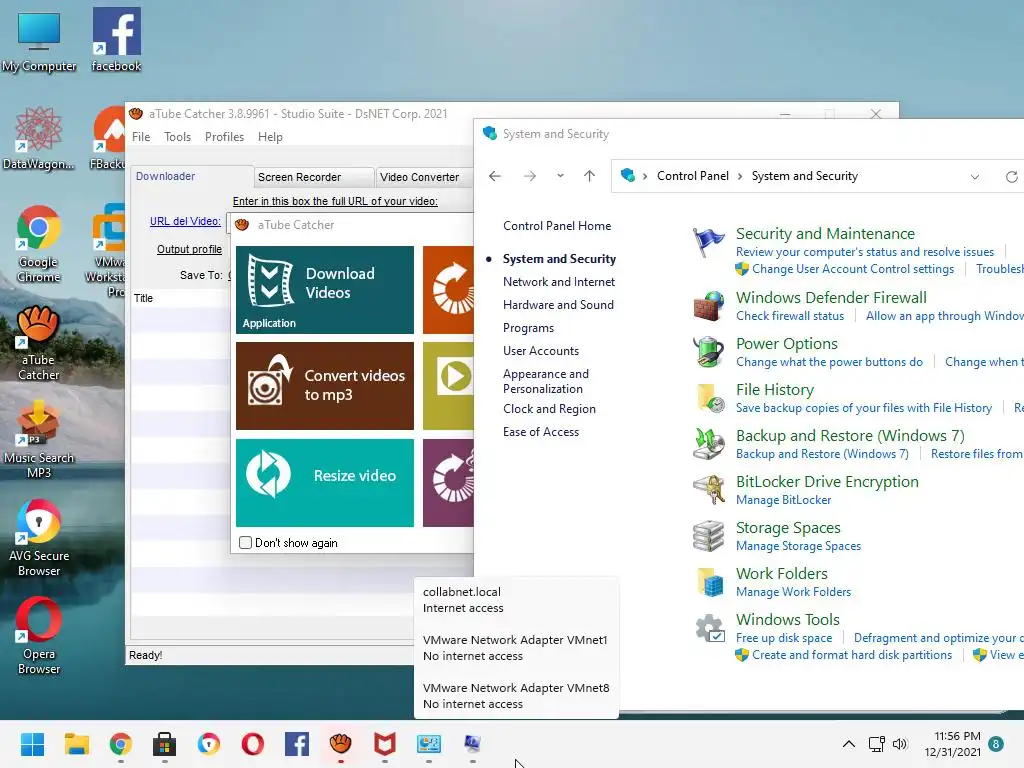Open the aTube Catcher desktop shortcut
1024x768 pixels.
[x=39, y=344]
